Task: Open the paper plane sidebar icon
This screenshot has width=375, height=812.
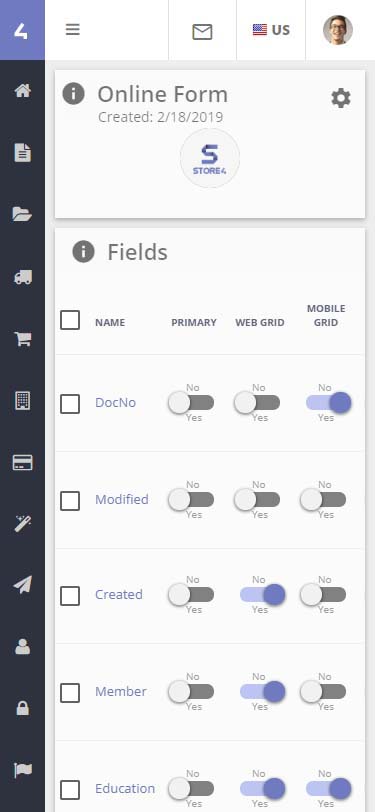Action: point(22,585)
